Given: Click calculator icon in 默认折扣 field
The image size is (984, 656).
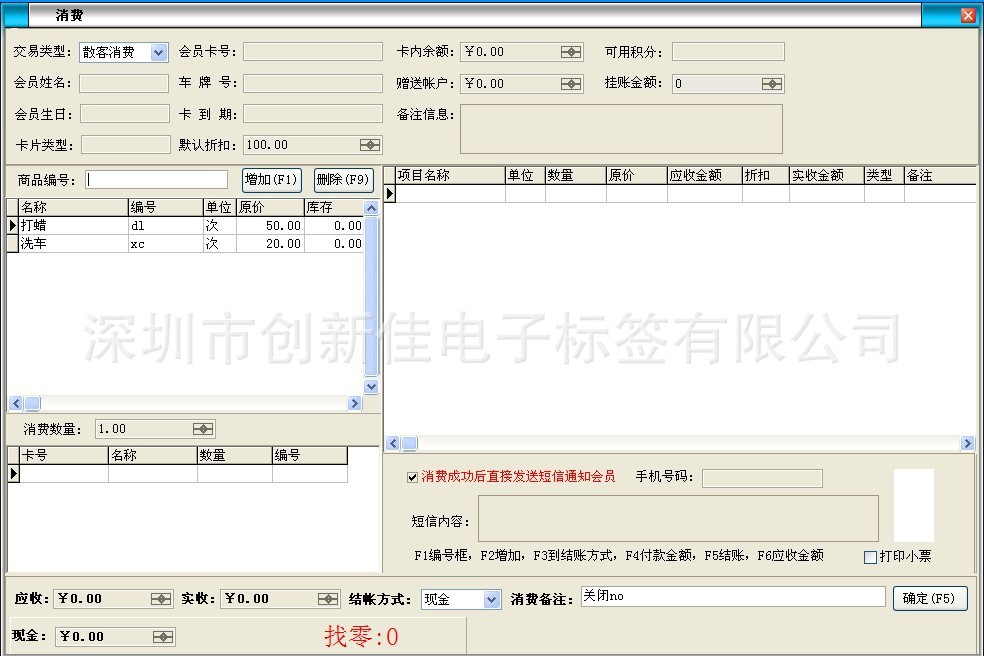Looking at the screenshot, I should point(369,145).
